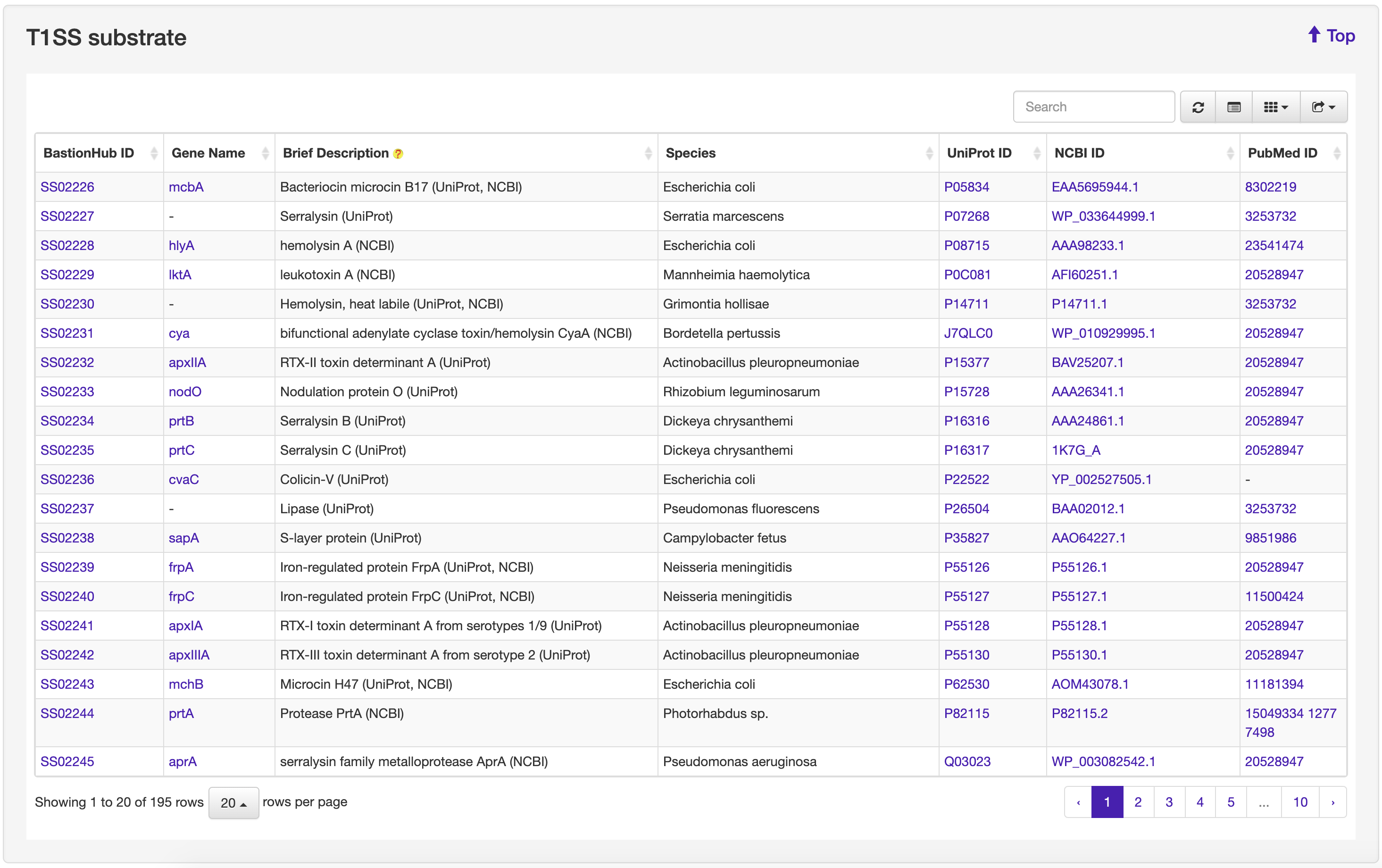
Task: Sort by Gene Name column arrows
Action: click(265, 153)
